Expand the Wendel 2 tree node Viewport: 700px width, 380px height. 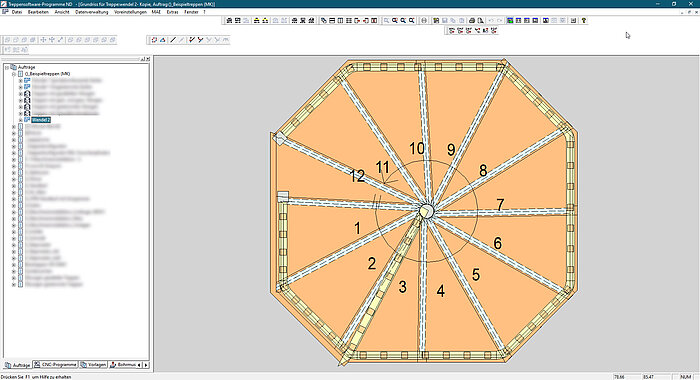coord(21,120)
